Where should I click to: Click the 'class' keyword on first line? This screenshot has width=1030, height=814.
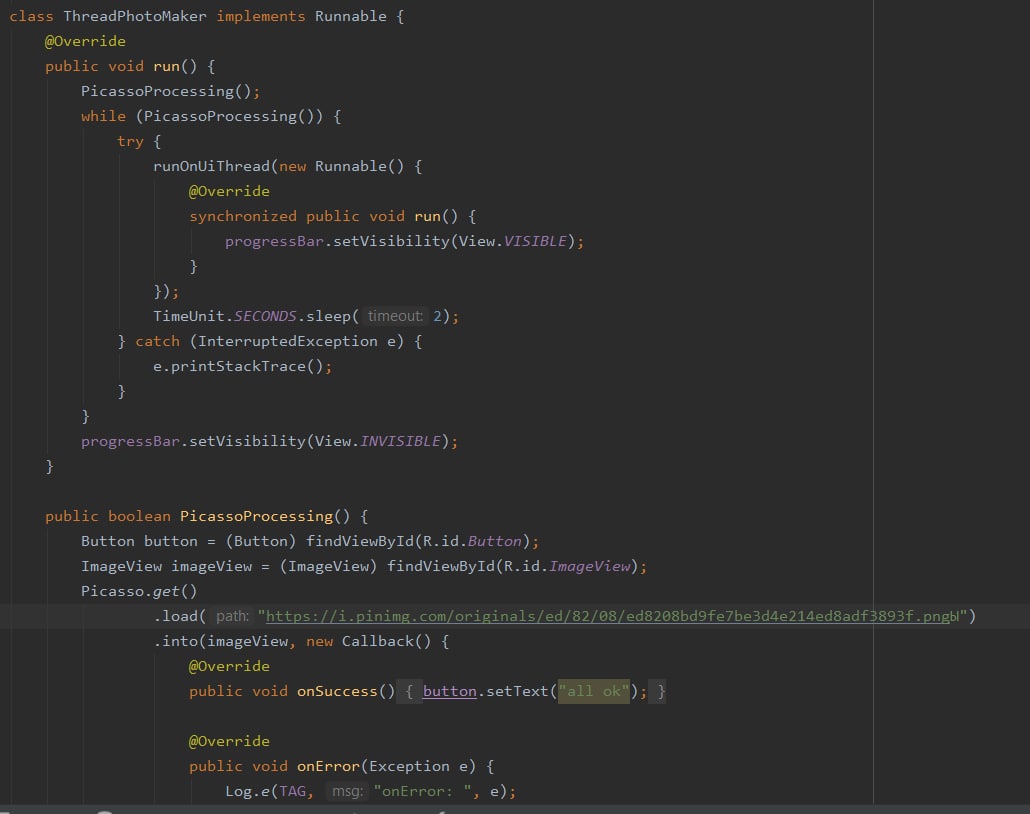31,16
